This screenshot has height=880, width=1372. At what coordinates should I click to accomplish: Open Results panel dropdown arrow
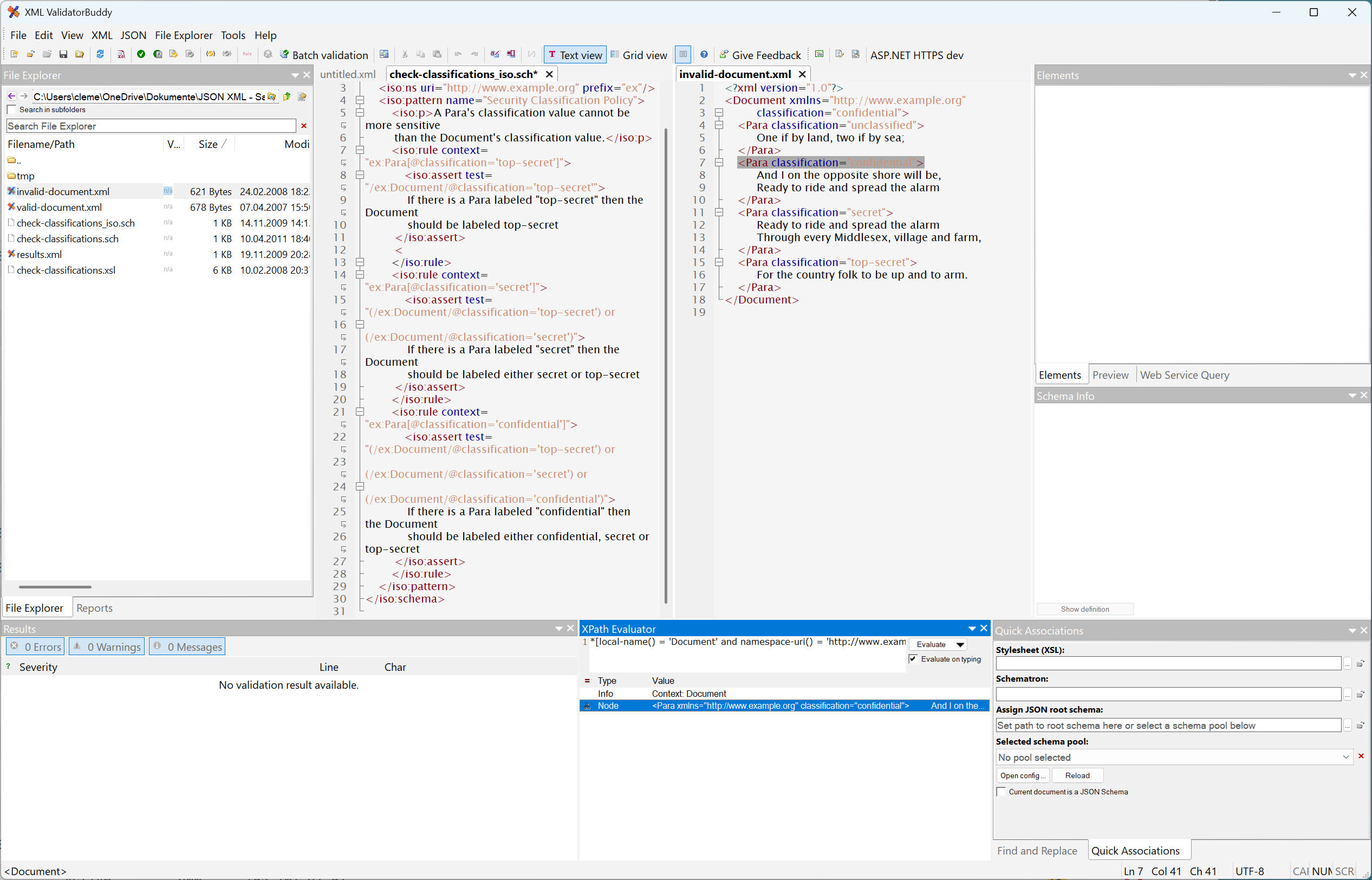click(559, 629)
